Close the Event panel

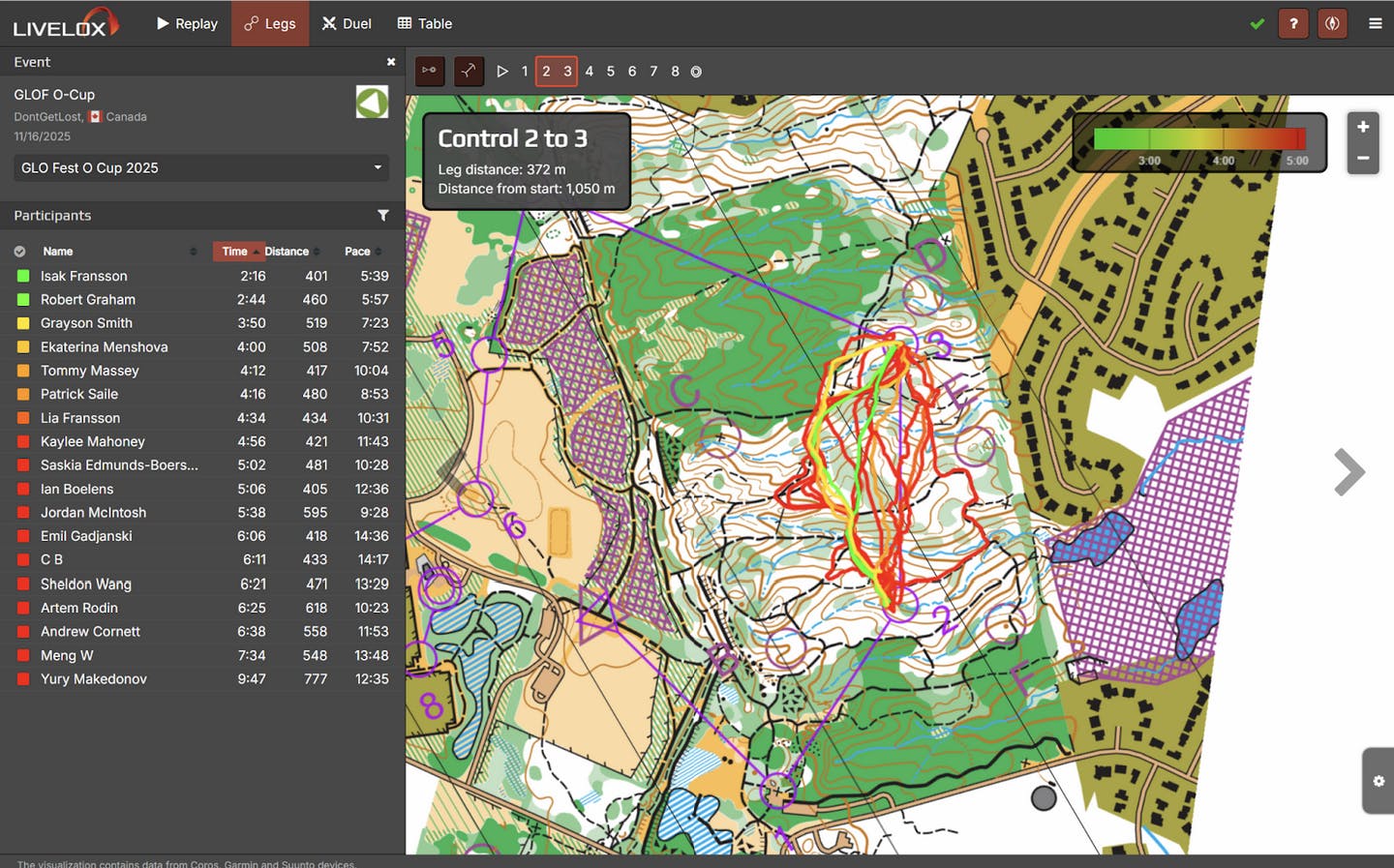pos(391,62)
